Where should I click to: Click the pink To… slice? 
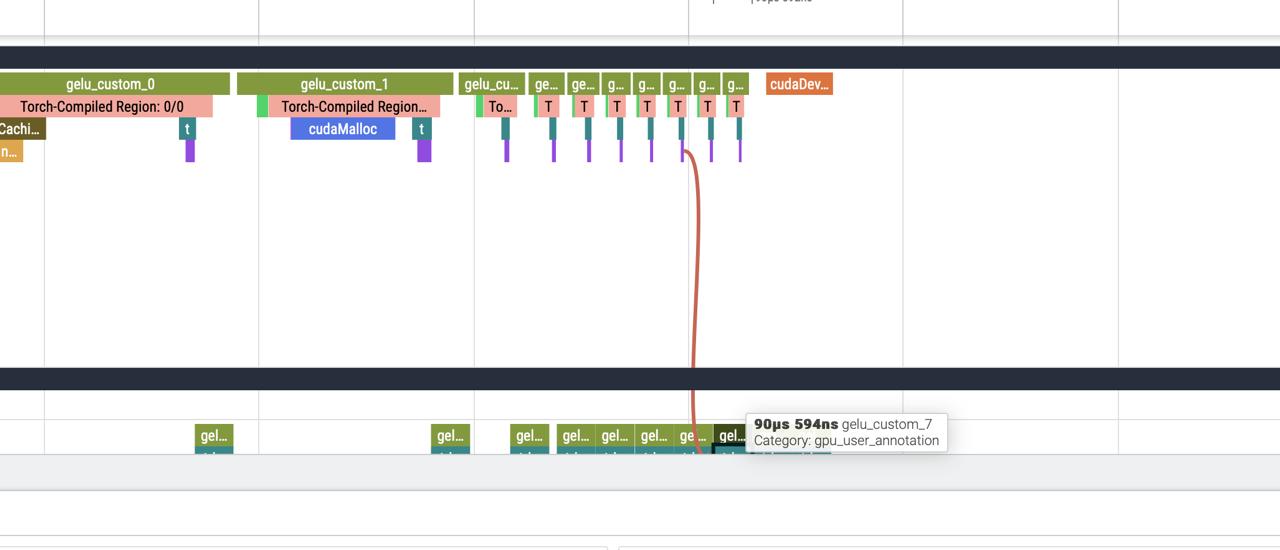point(500,107)
